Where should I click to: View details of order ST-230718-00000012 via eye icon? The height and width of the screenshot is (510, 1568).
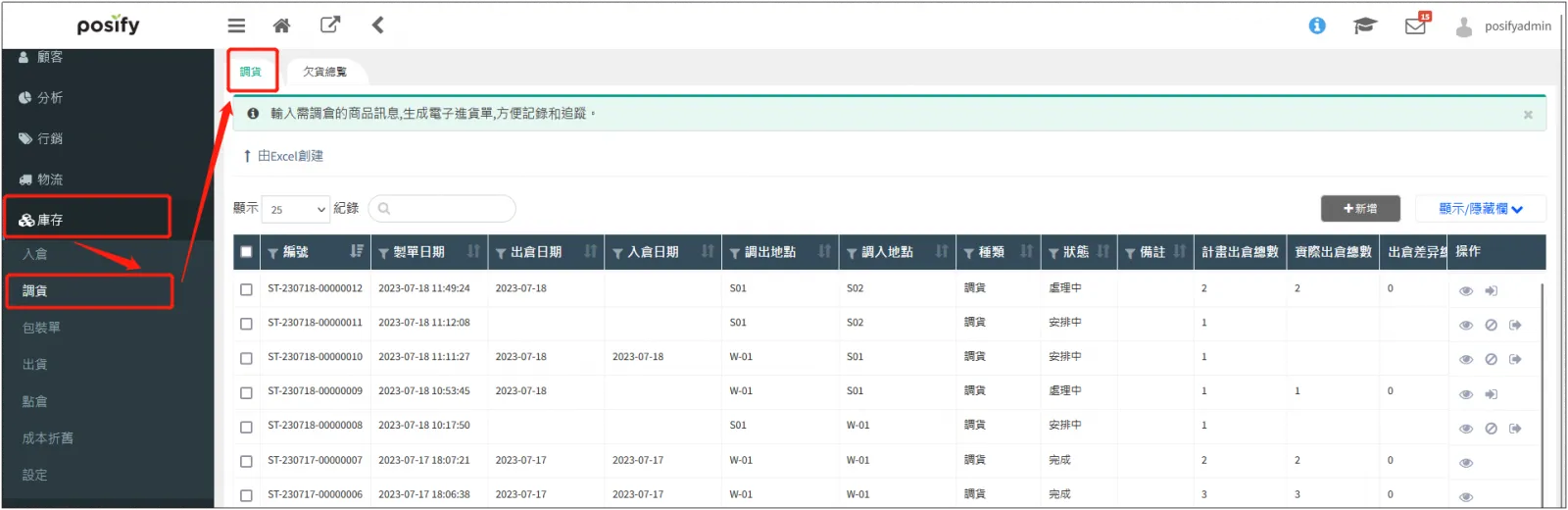tap(1466, 291)
